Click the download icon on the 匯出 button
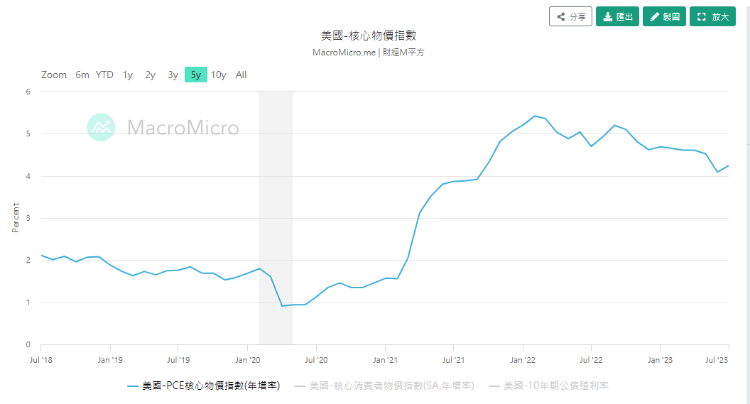Screen dimensions: 750x404 [x=607, y=17]
